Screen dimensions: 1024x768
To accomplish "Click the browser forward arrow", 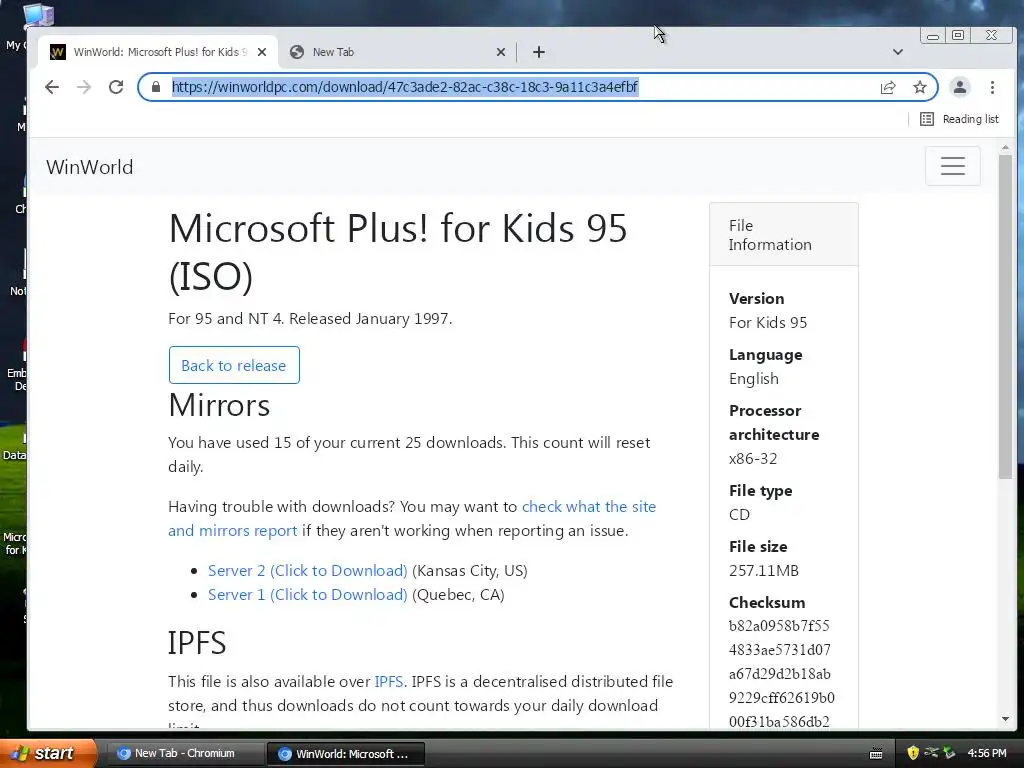I will click(x=84, y=87).
